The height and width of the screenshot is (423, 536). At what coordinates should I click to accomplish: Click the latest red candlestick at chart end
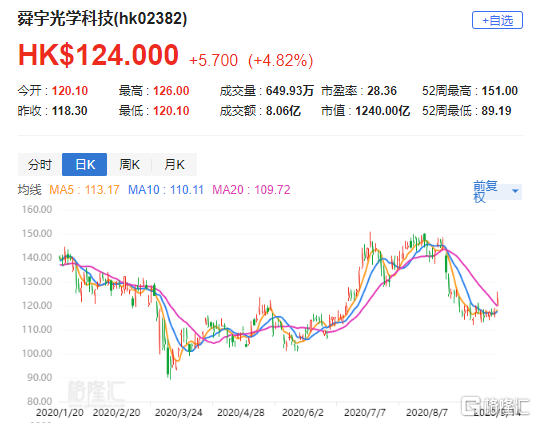coord(497,298)
